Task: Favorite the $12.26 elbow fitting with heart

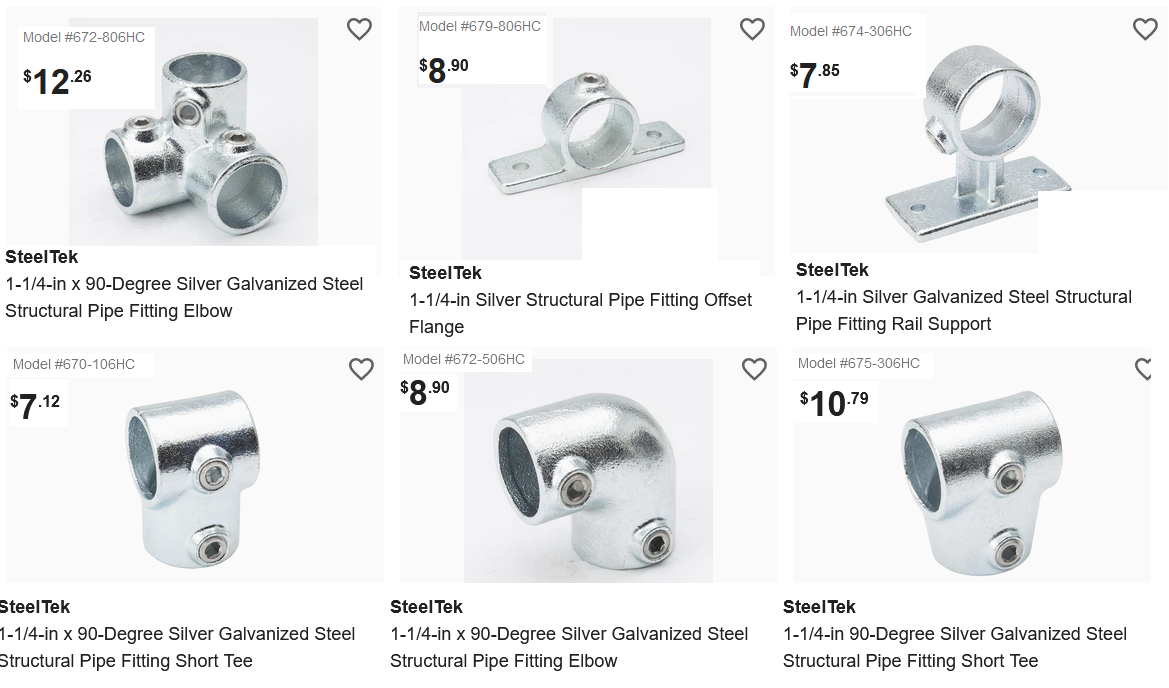Action: [x=359, y=30]
